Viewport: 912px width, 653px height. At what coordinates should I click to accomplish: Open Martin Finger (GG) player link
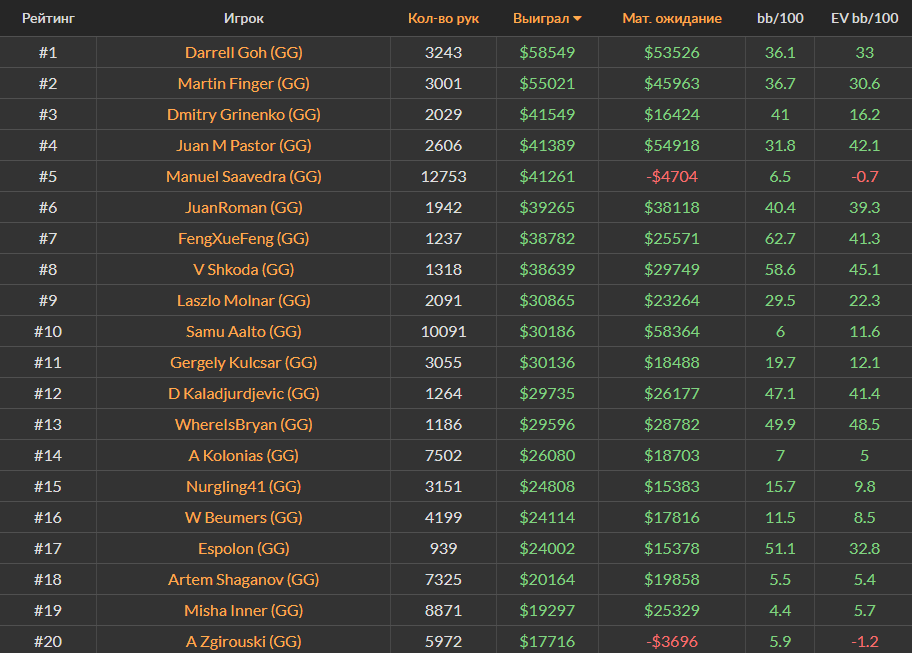click(244, 83)
